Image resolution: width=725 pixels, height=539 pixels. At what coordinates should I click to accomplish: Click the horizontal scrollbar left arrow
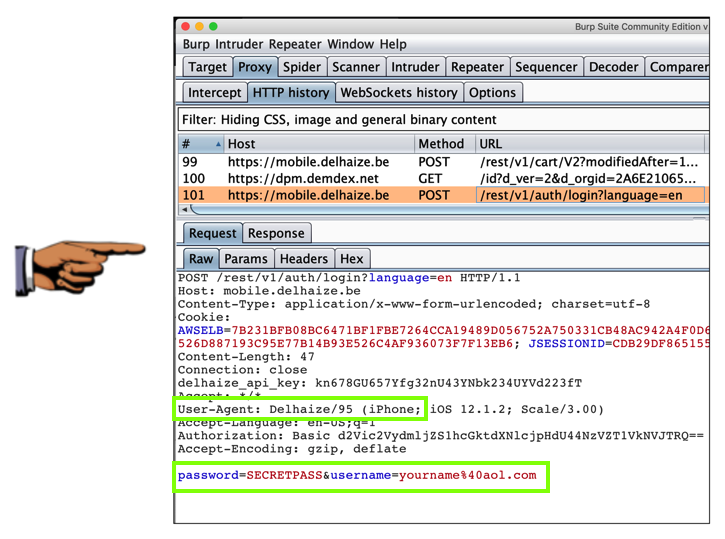[x=185, y=209]
